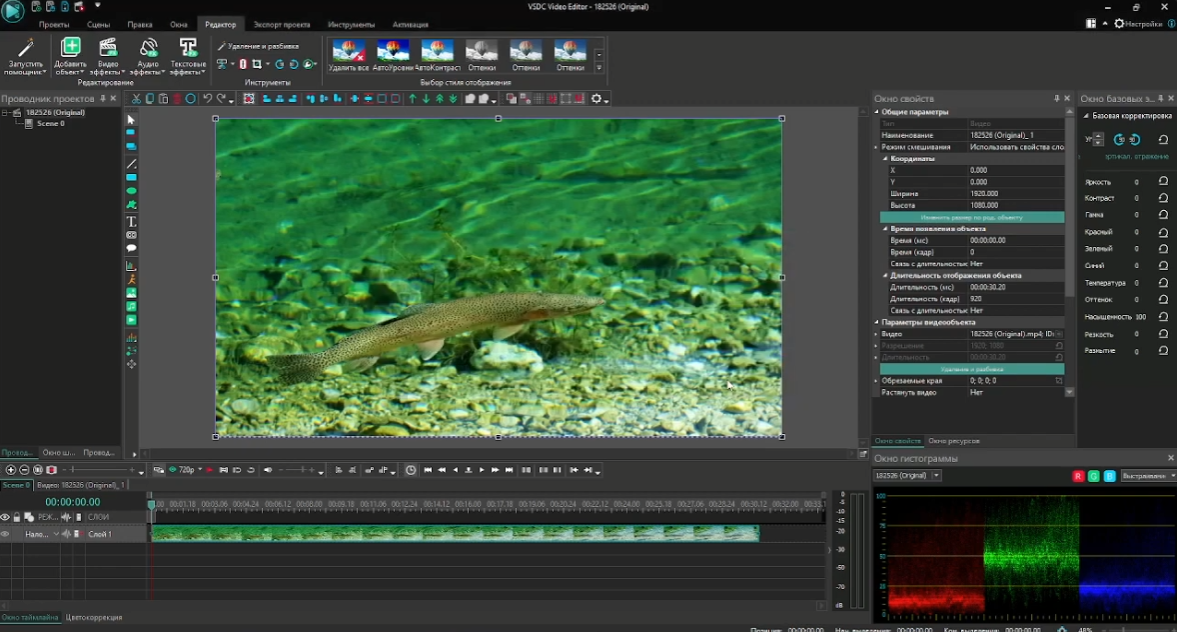The image size is (1177, 632).
Task: Click the Удаление и разбивка ribbon button
Action: 258,47
